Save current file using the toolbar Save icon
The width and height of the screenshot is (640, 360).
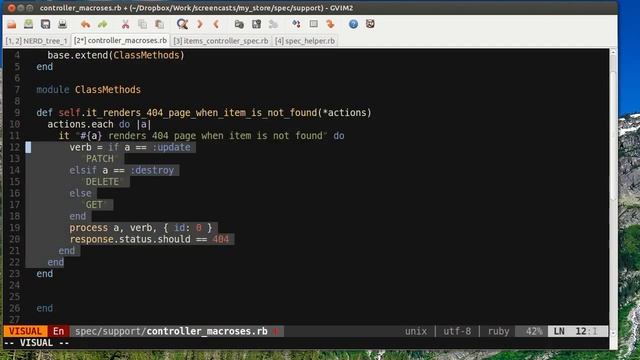click(29, 24)
